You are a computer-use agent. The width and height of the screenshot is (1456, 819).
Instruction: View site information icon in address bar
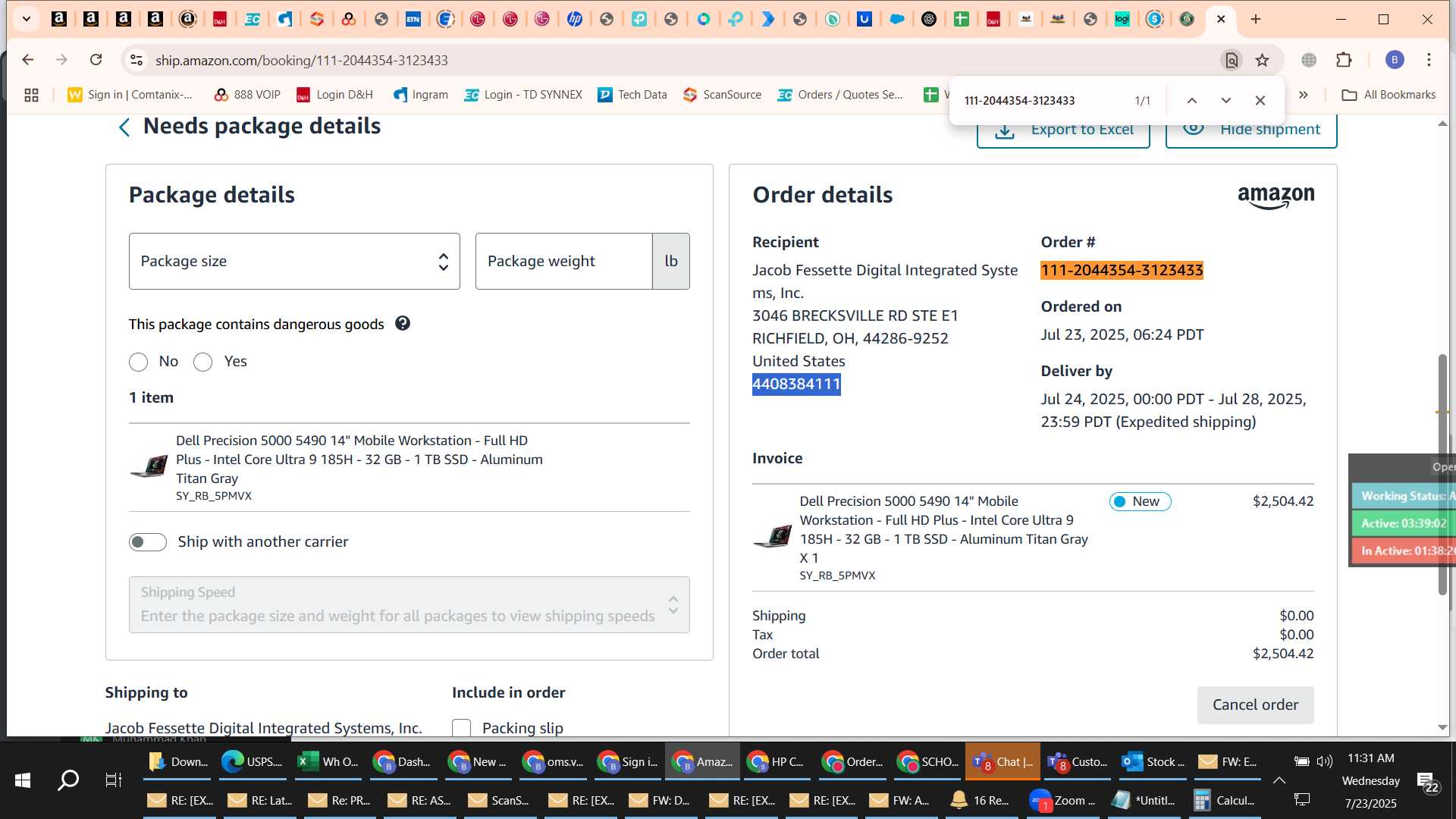pyautogui.click(x=136, y=60)
